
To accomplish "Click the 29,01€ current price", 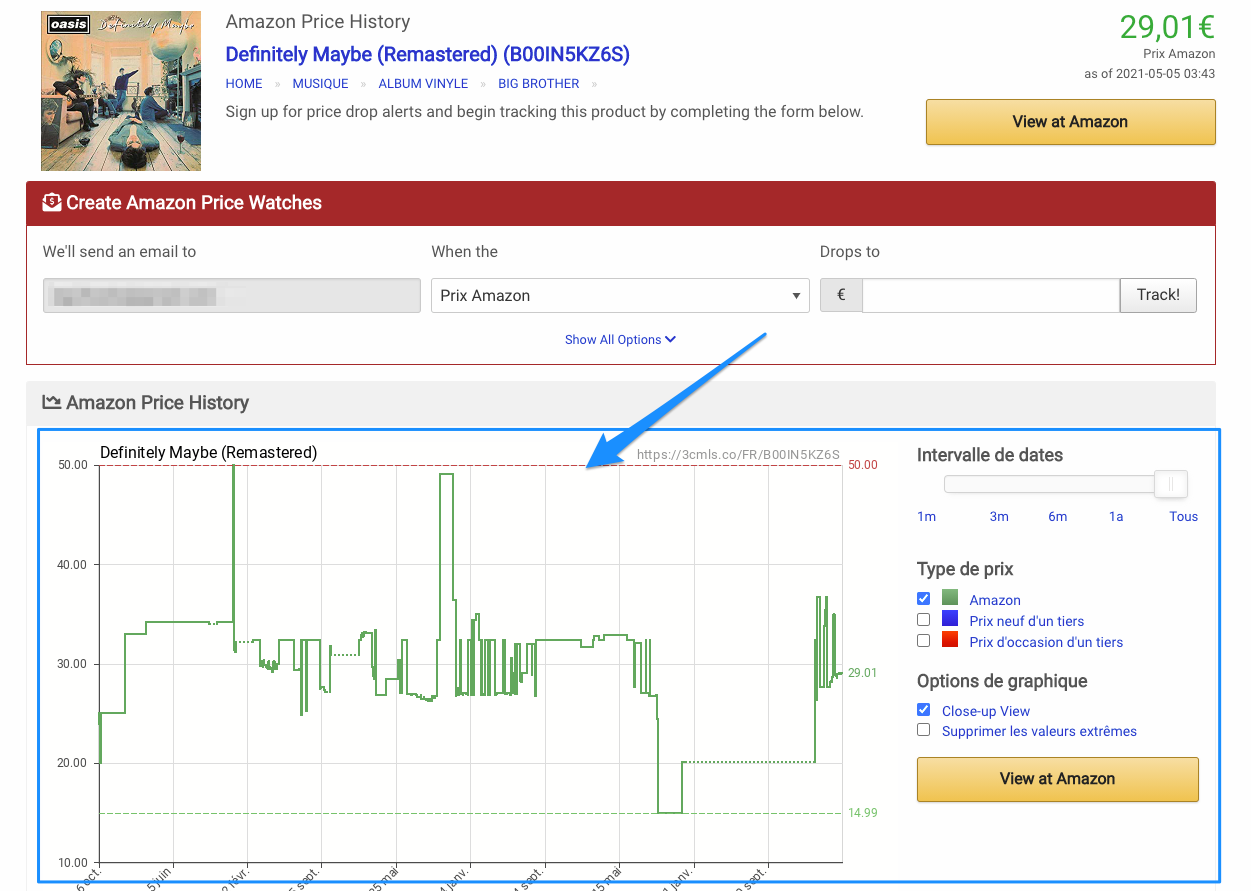I will tap(1167, 26).
